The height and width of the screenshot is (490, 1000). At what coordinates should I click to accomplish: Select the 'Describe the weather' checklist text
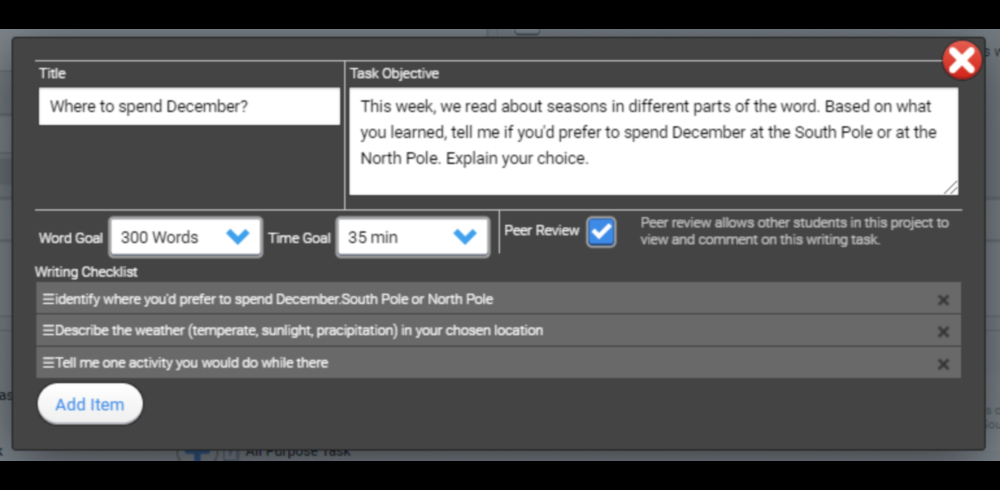pyautogui.click(x=299, y=330)
